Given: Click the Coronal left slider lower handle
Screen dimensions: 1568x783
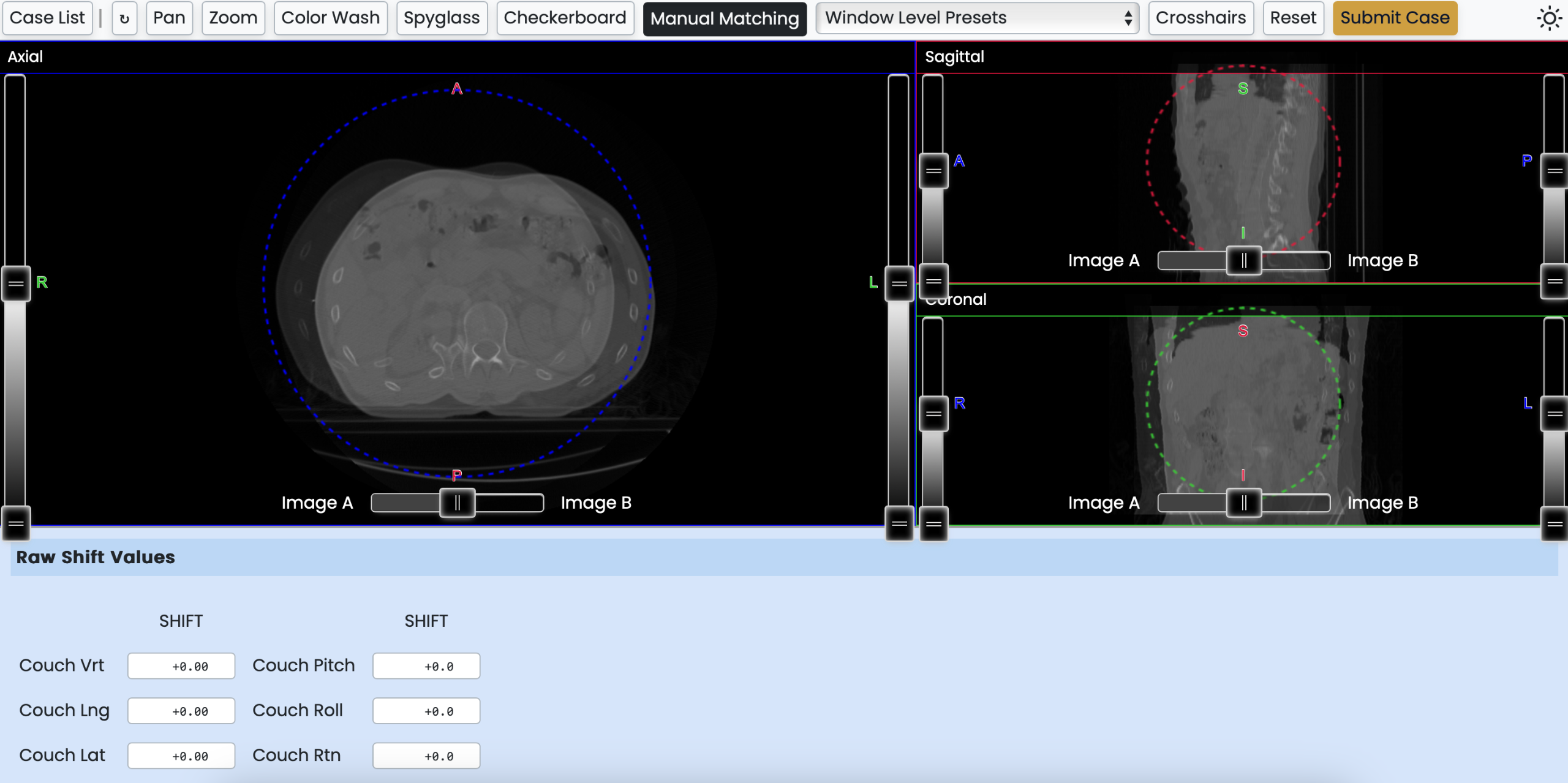Looking at the screenshot, I should pyautogui.click(x=934, y=524).
